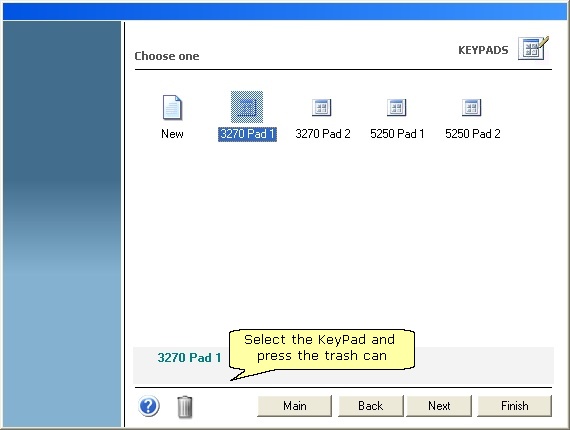The width and height of the screenshot is (570, 430).
Task: Go to Main button
Action: (294, 406)
